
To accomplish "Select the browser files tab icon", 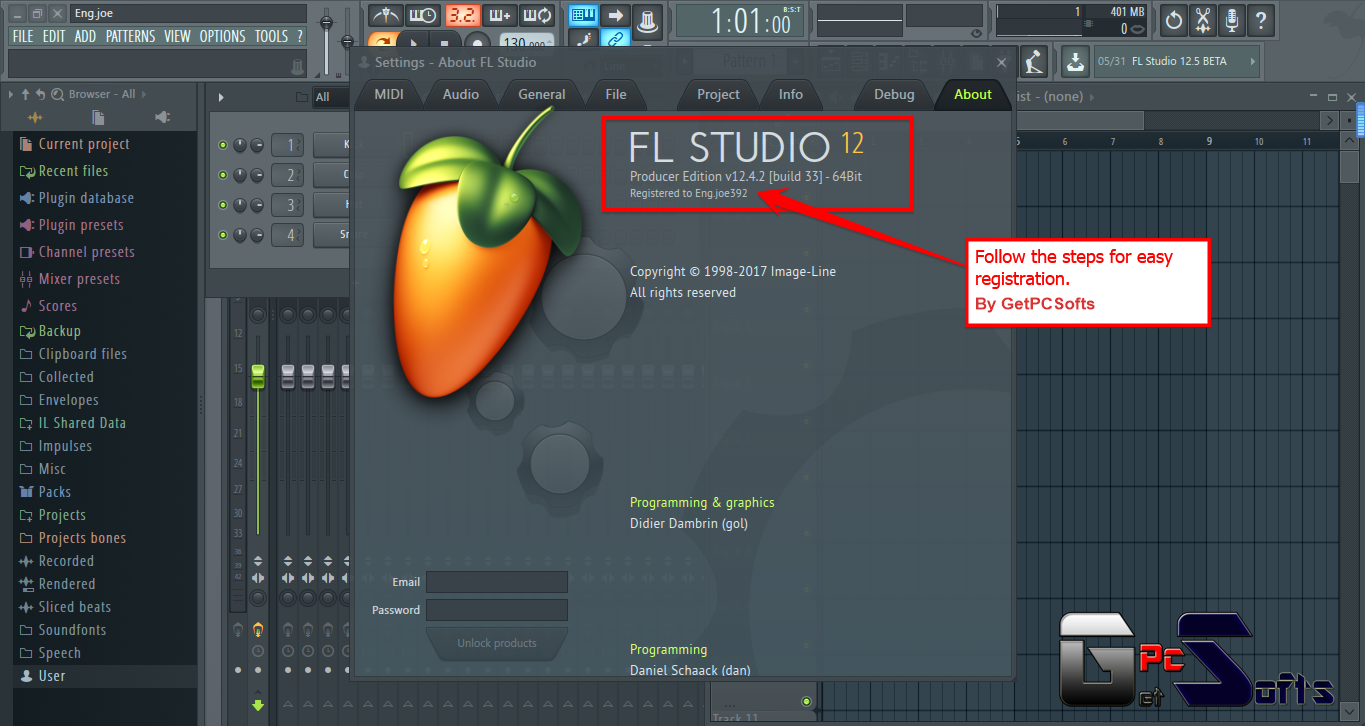I will pyautogui.click(x=98, y=118).
